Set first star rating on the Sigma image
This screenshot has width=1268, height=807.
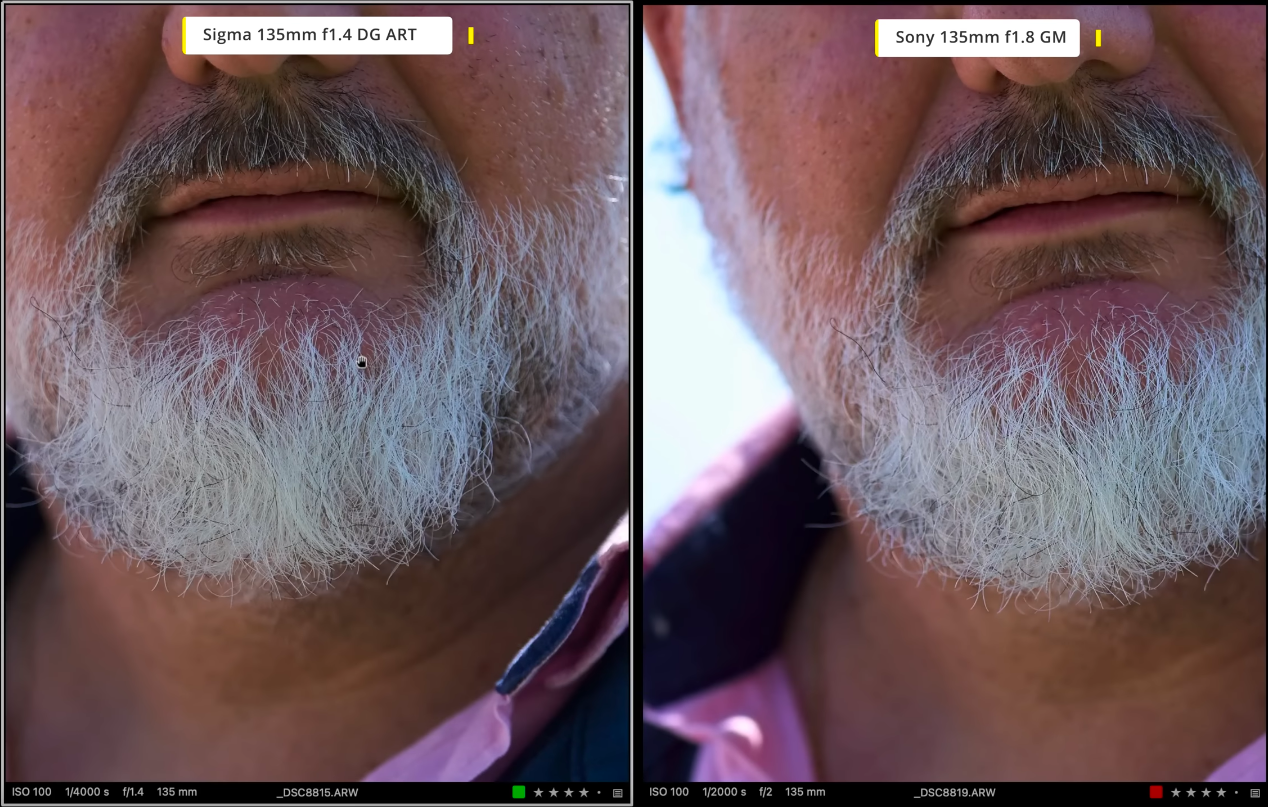pos(538,792)
